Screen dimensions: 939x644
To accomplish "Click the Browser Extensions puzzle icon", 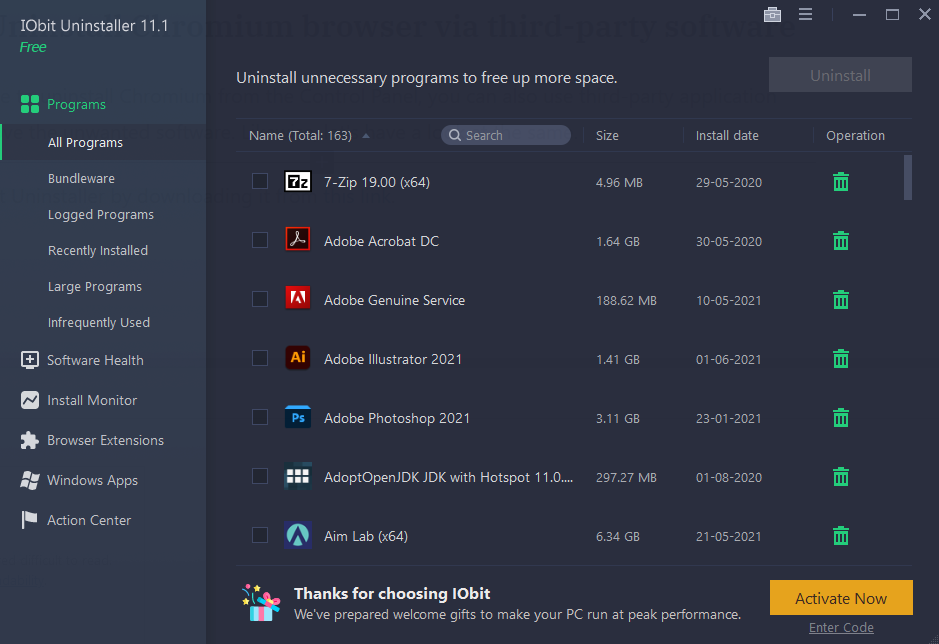I will [27, 440].
